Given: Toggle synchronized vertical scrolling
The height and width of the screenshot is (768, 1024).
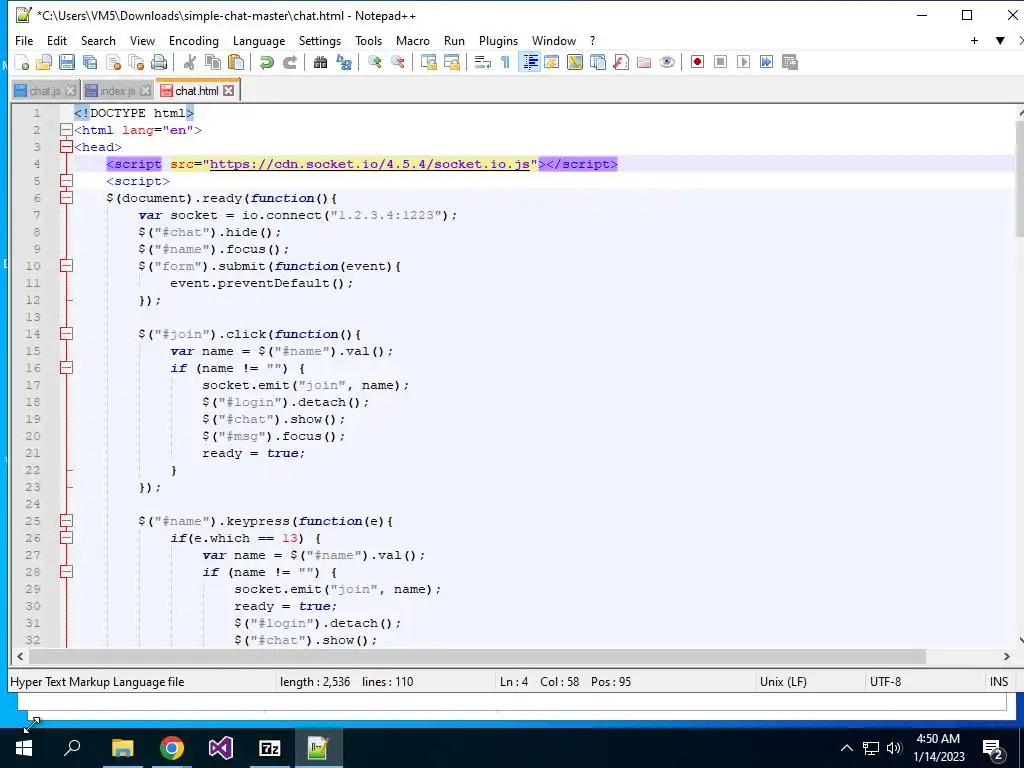Looking at the screenshot, I should click(428, 62).
